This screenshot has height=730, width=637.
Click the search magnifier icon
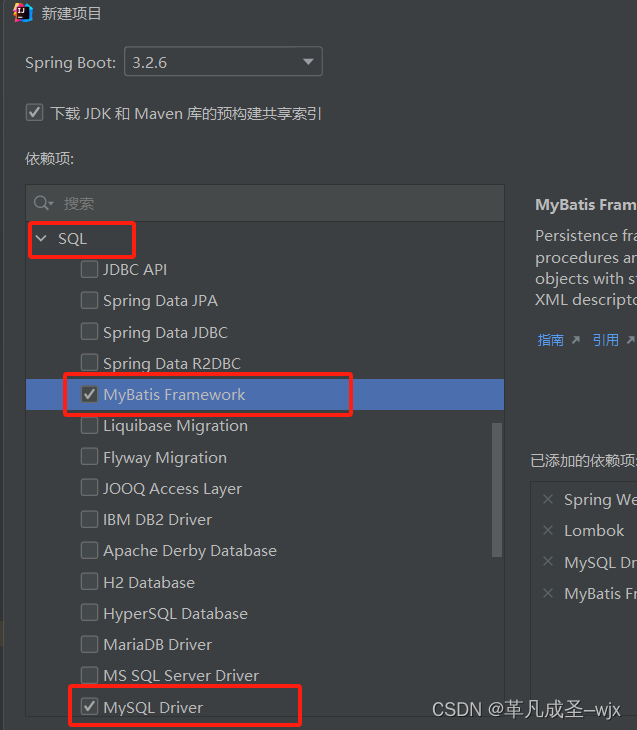click(x=42, y=203)
